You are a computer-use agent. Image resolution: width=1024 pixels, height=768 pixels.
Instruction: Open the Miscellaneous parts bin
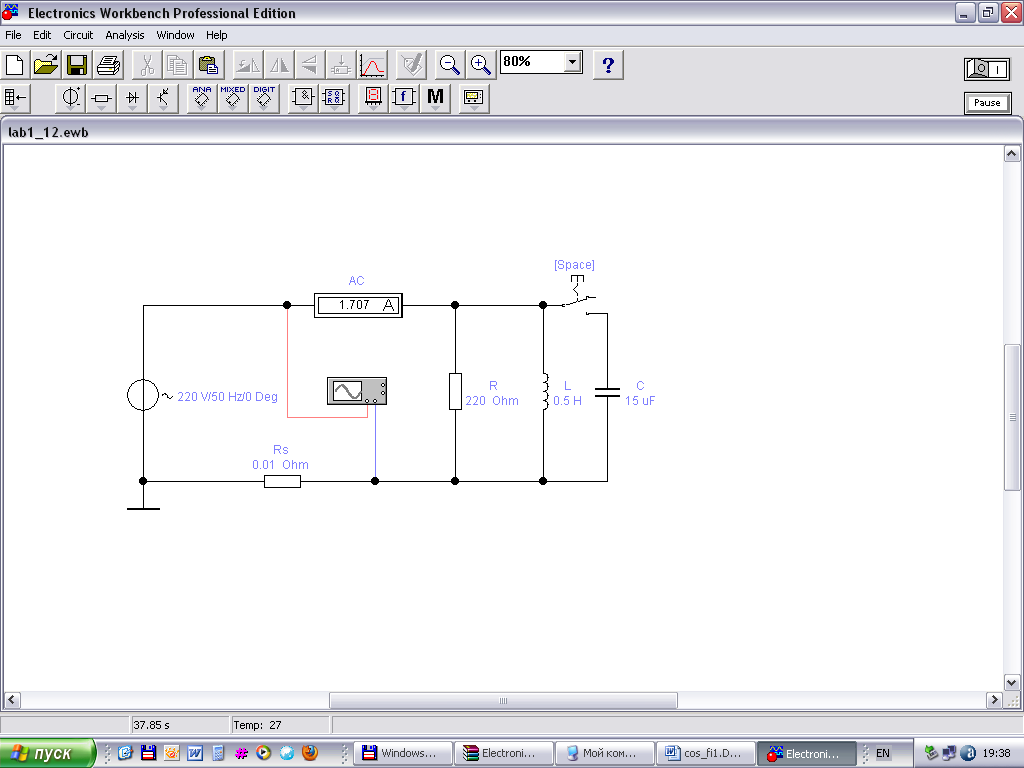pos(436,98)
